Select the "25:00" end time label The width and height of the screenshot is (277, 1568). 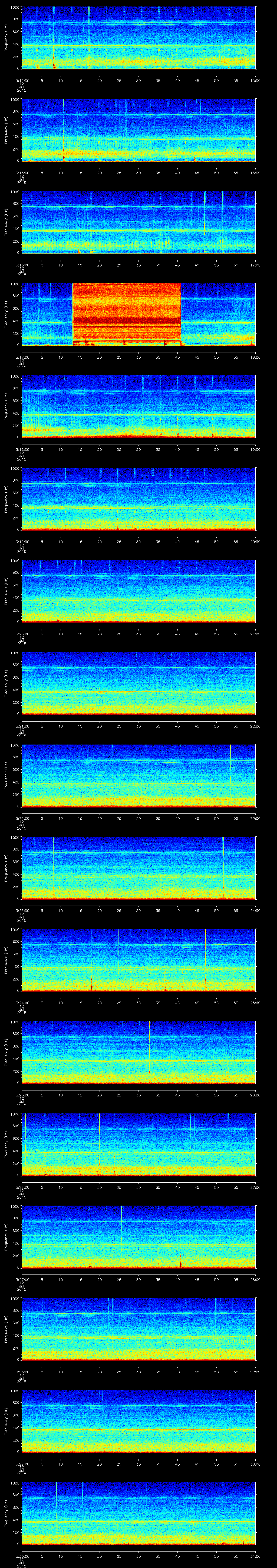point(255,1003)
